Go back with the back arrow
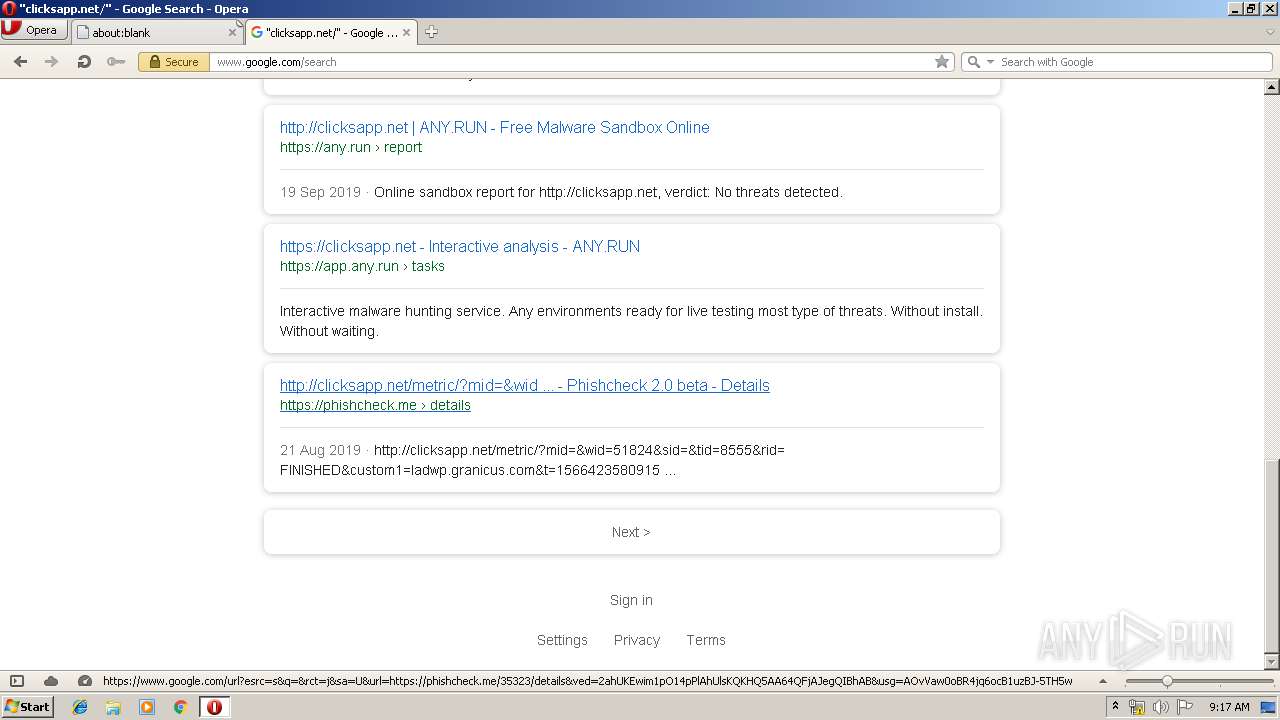 [x=20, y=62]
